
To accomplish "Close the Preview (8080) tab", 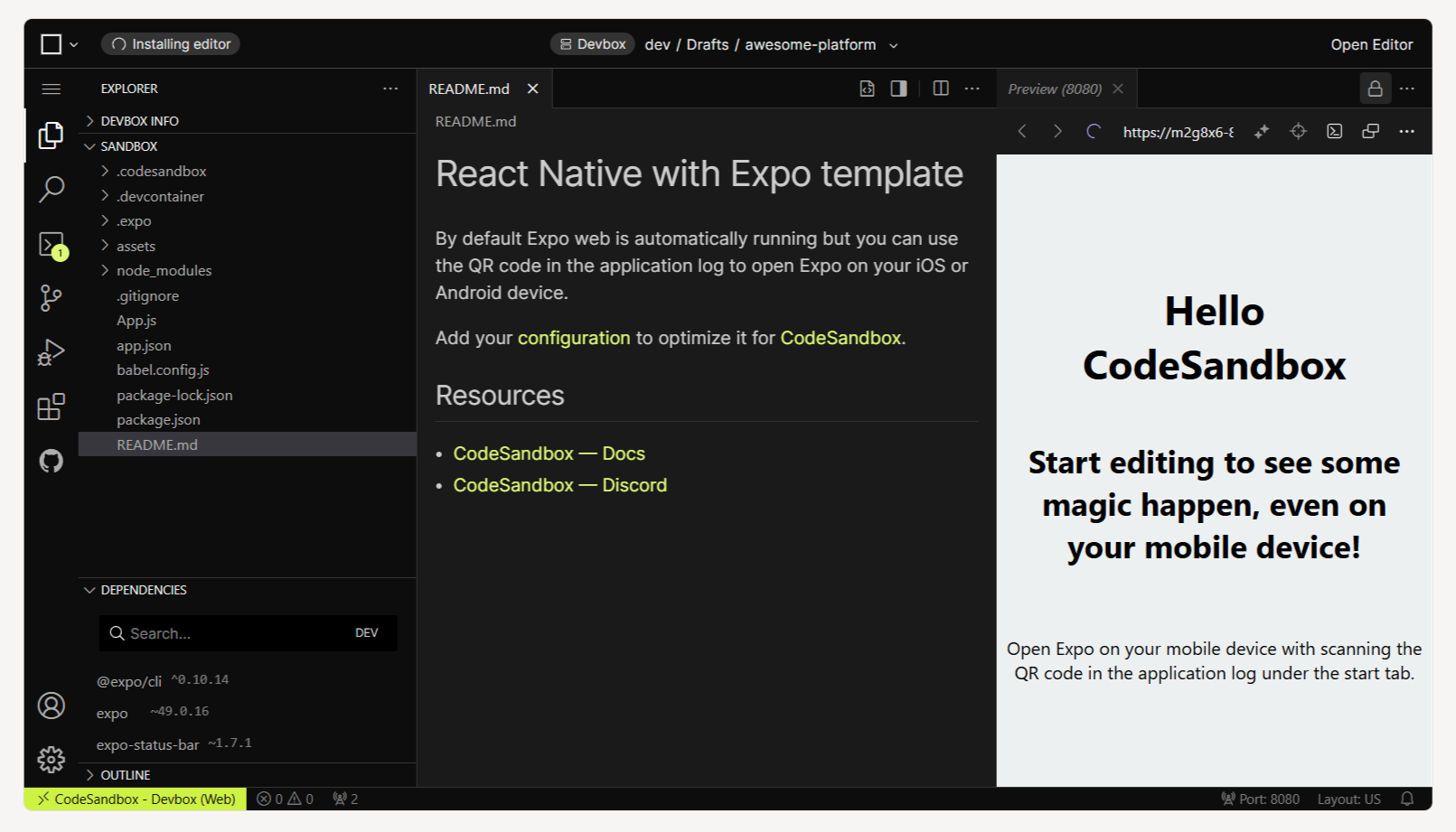I will 1118,89.
